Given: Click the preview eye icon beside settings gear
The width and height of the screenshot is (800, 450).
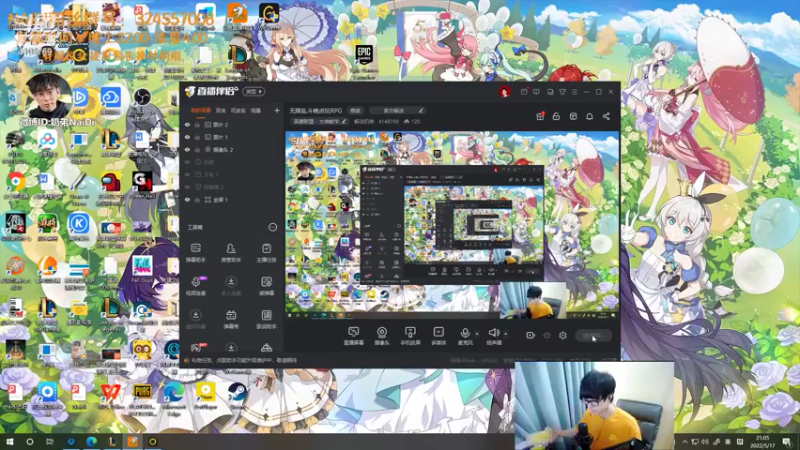Looking at the screenshot, I should (x=547, y=335).
